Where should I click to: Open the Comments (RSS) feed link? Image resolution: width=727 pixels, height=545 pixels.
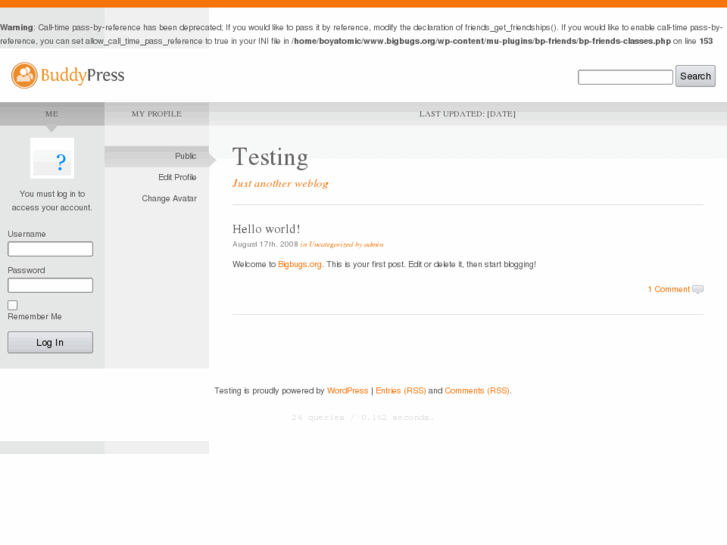[477, 391]
